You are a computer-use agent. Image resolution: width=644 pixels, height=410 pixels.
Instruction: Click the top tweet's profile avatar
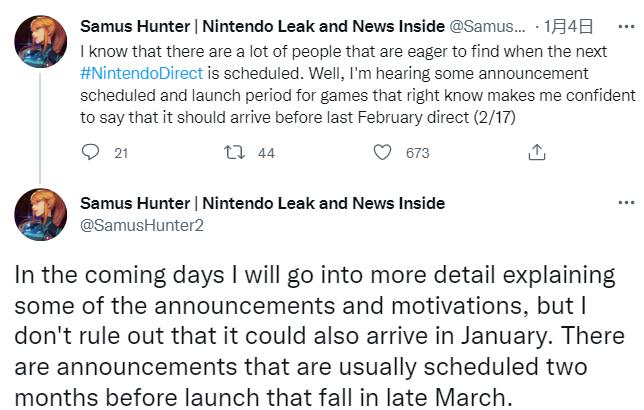[x=40, y=41]
